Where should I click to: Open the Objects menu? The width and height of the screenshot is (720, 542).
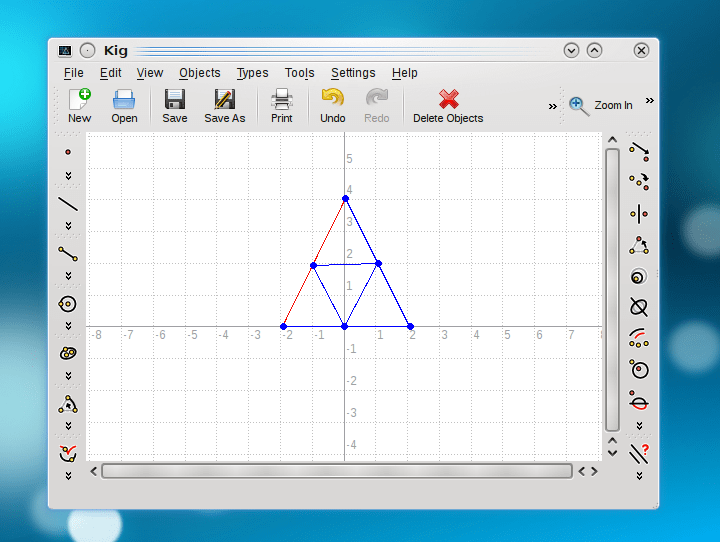tap(200, 73)
